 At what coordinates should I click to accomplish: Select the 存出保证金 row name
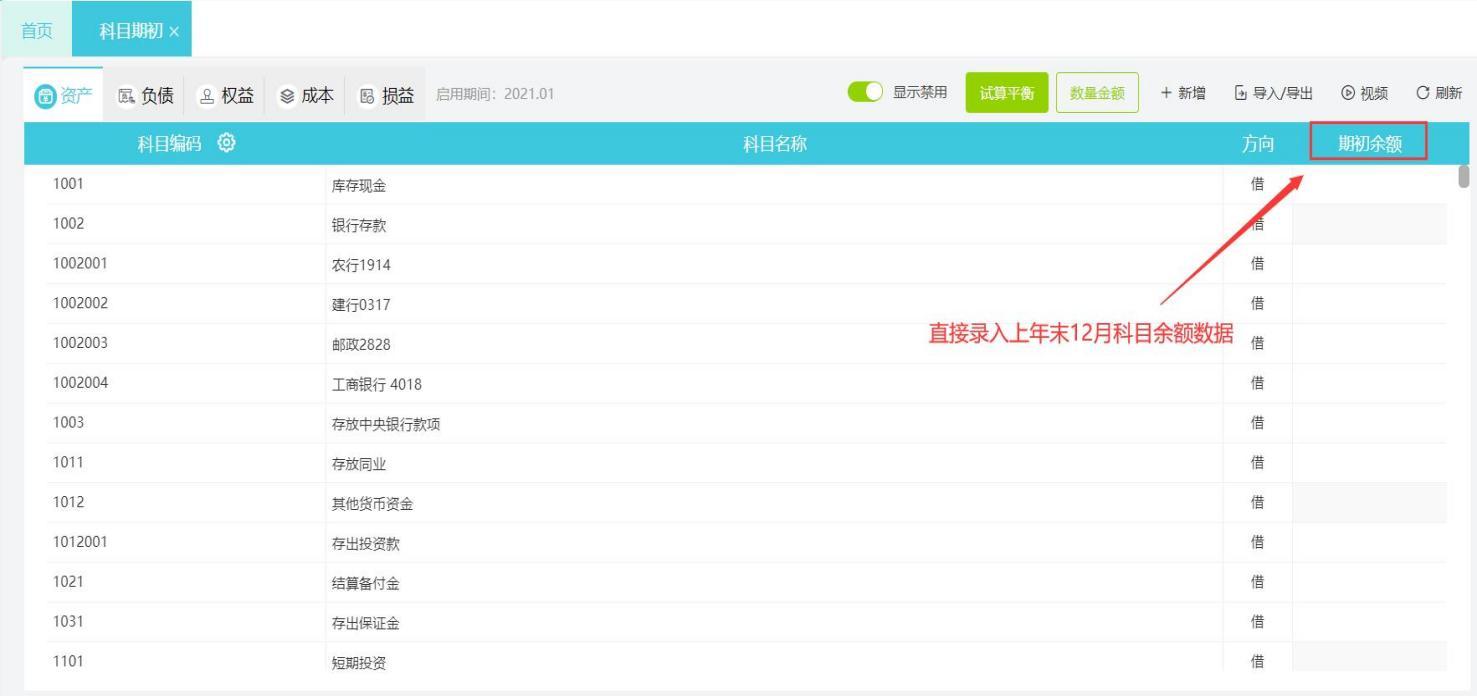click(365, 623)
